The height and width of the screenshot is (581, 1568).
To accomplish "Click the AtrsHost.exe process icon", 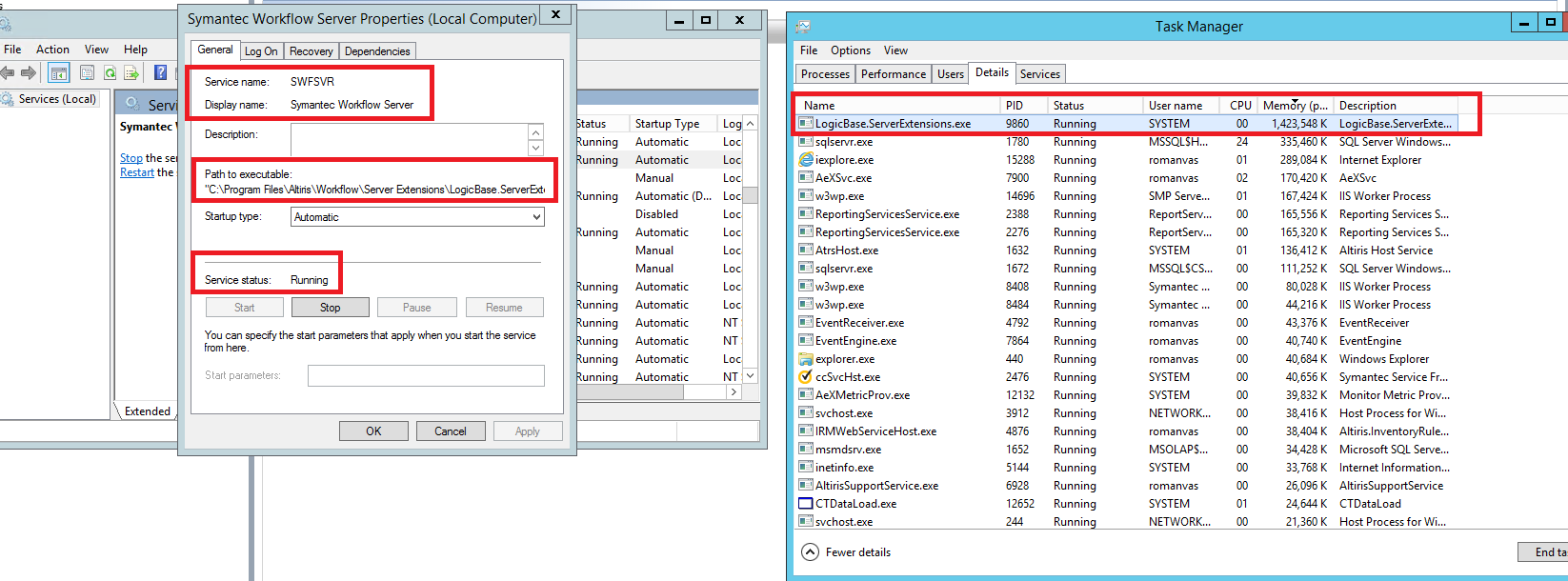I will (x=806, y=250).
